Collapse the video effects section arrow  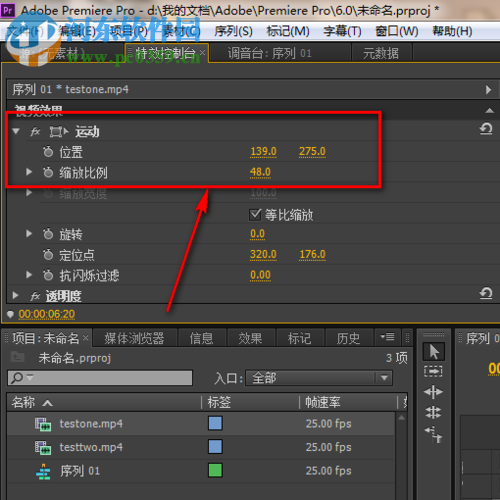(x=489, y=111)
